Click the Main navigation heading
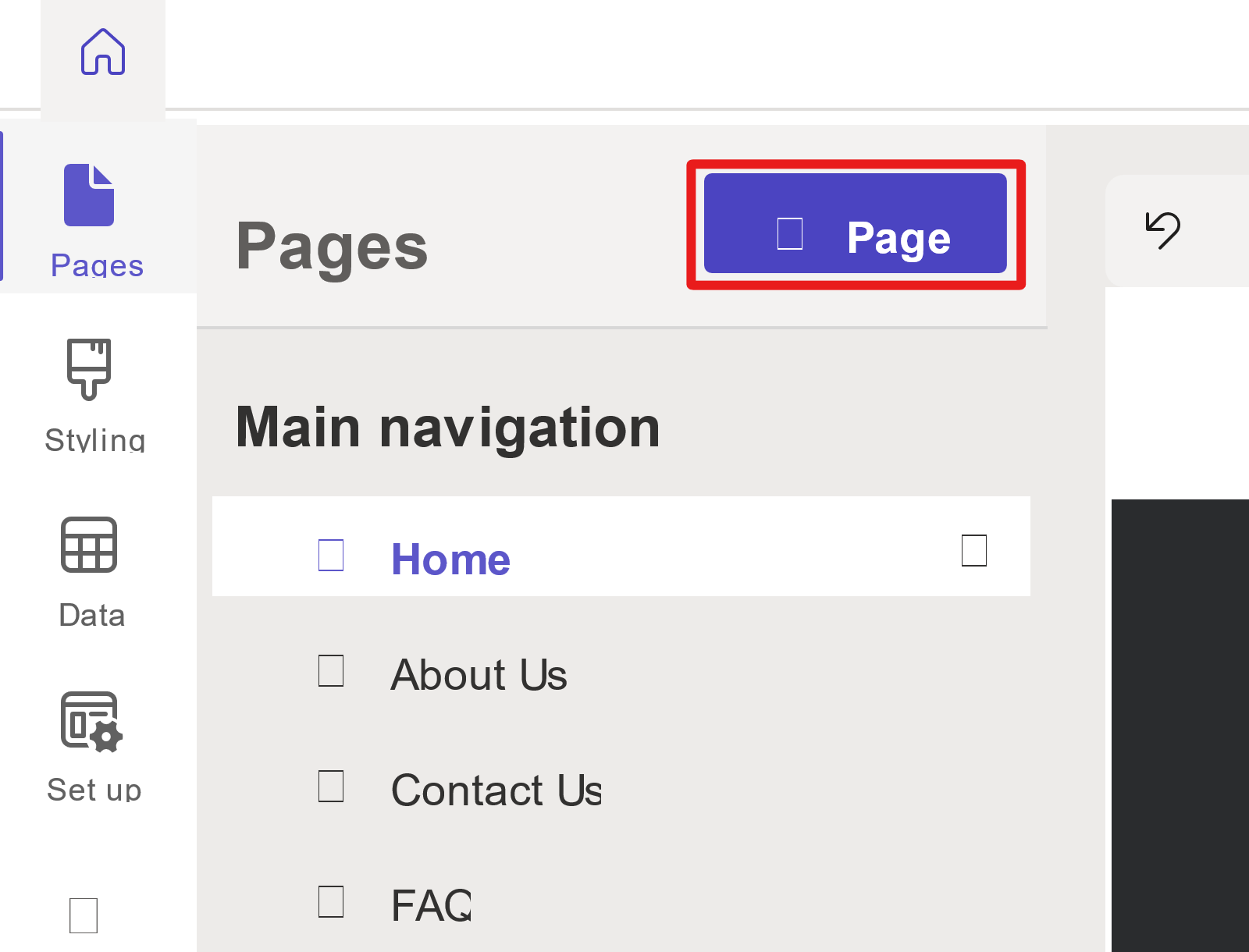The image size is (1249, 952). (448, 428)
